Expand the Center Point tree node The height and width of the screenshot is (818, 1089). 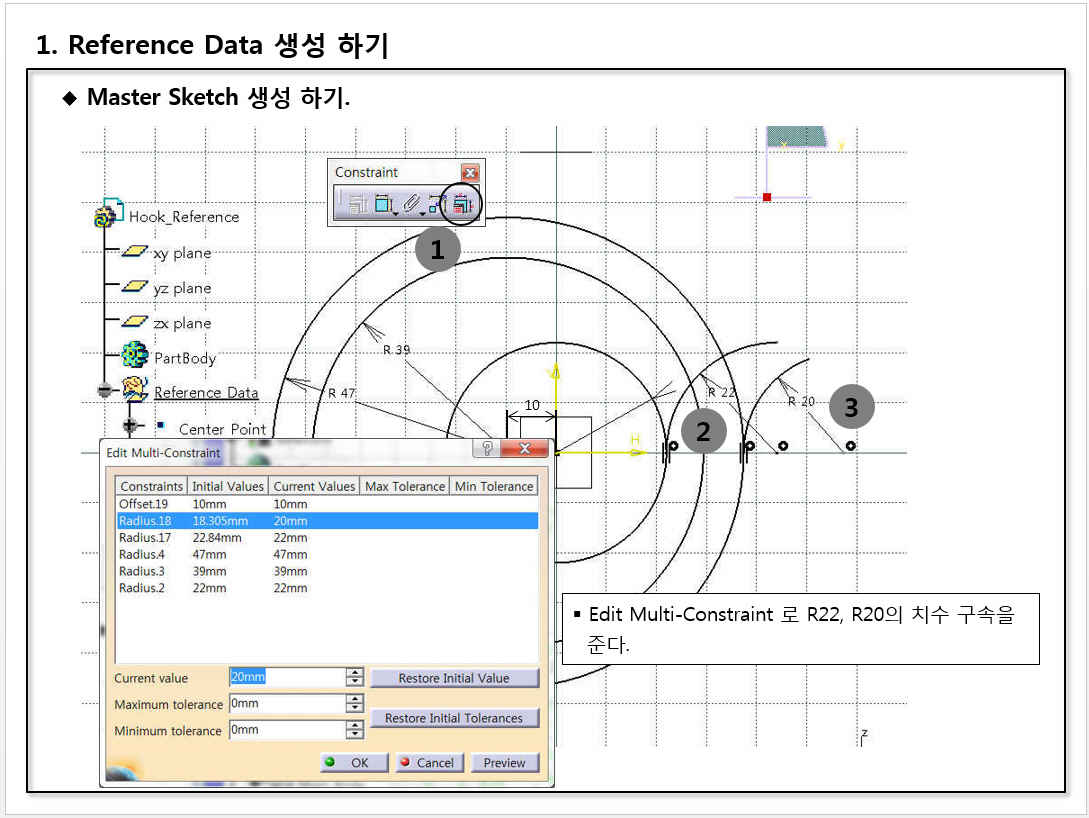pyautogui.click(x=131, y=427)
